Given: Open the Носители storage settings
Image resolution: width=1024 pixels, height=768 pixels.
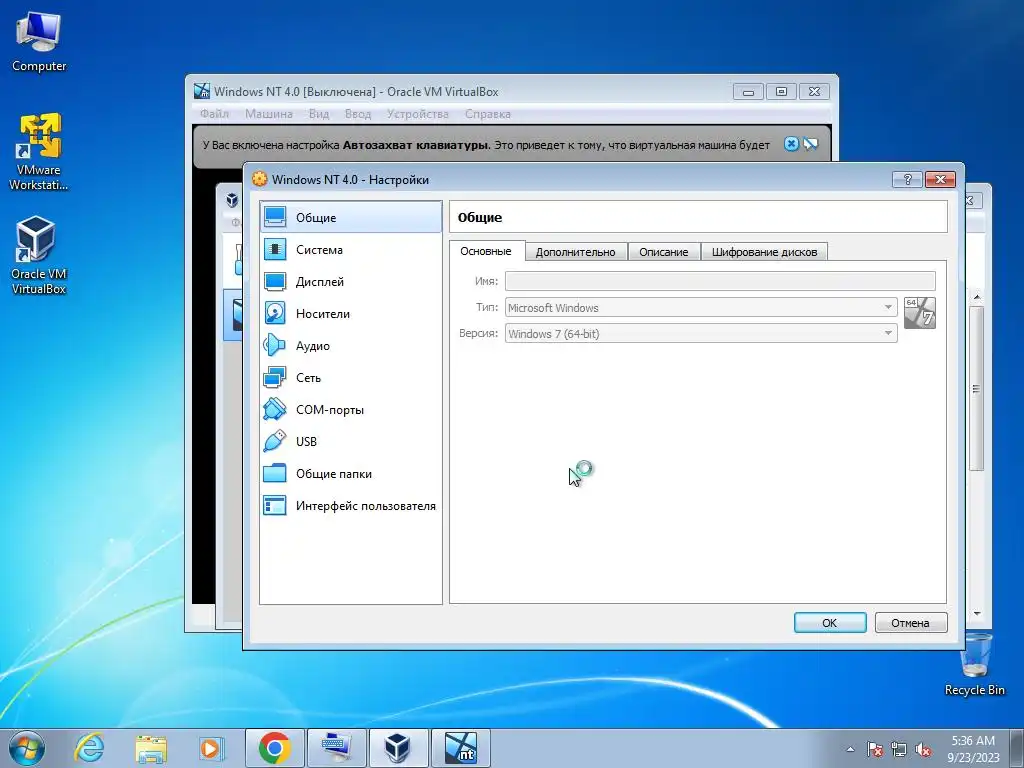Looking at the screenshot, I should click(351, 313).
